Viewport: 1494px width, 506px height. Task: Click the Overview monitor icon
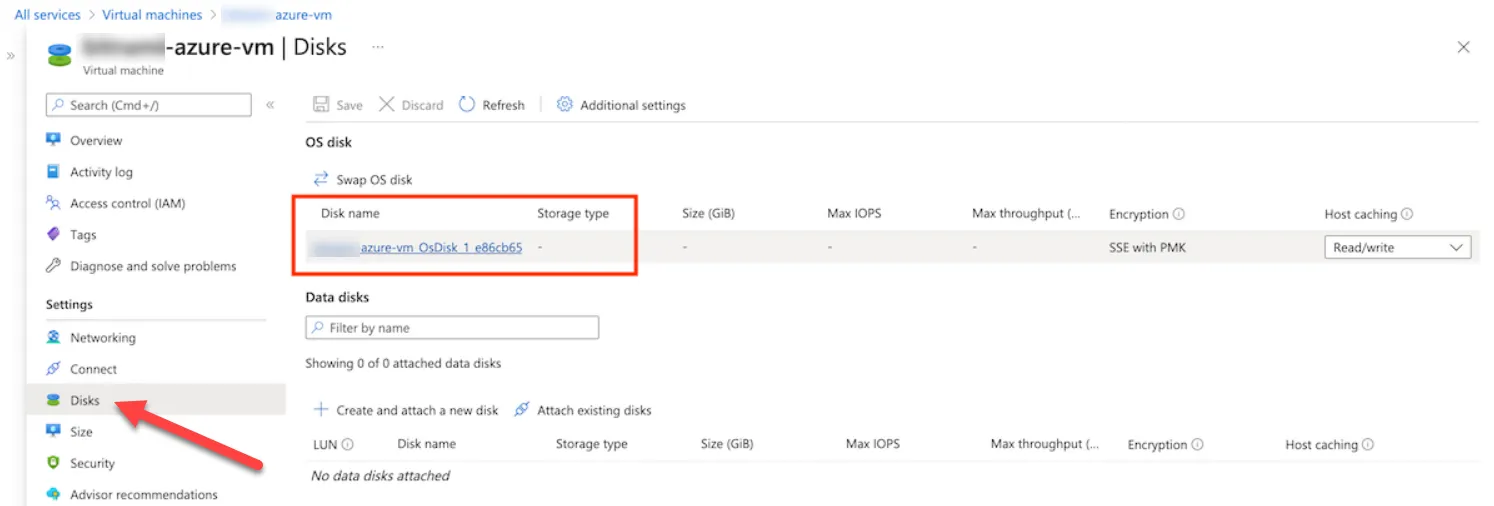pyautogui.click(x=54, y=140)
